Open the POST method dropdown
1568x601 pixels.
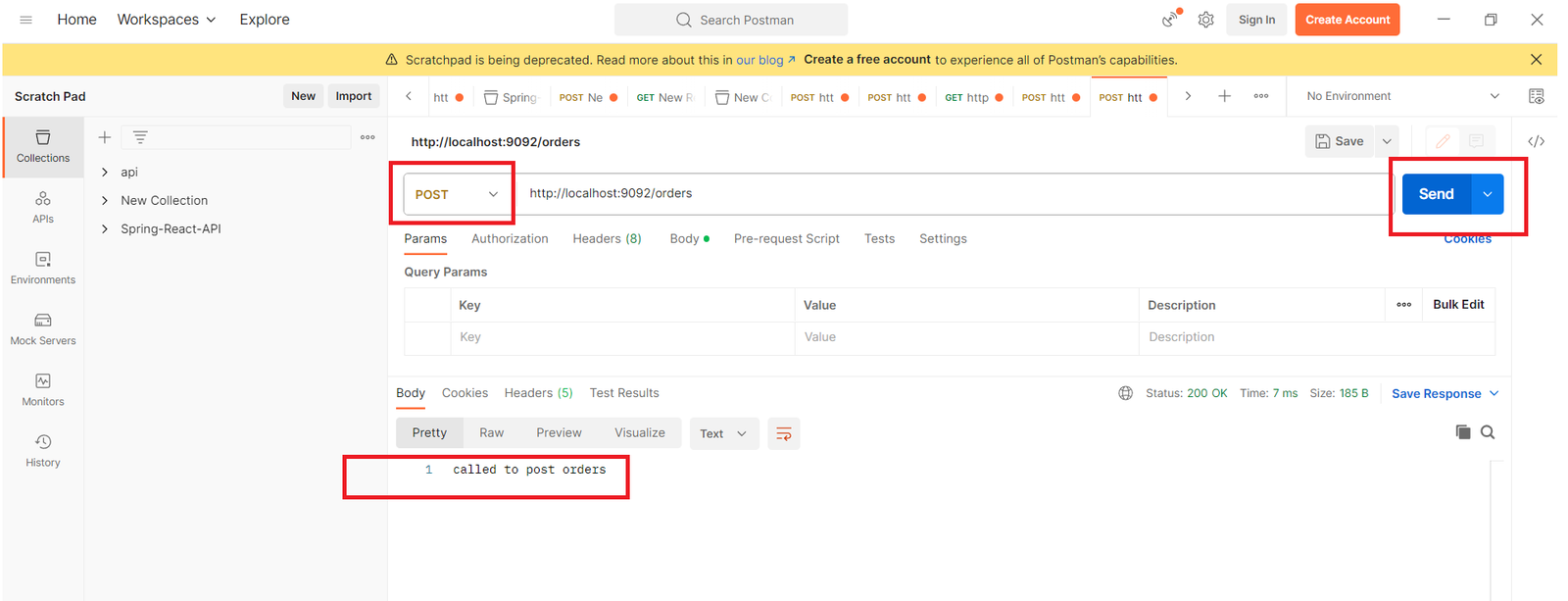[458, 194]
